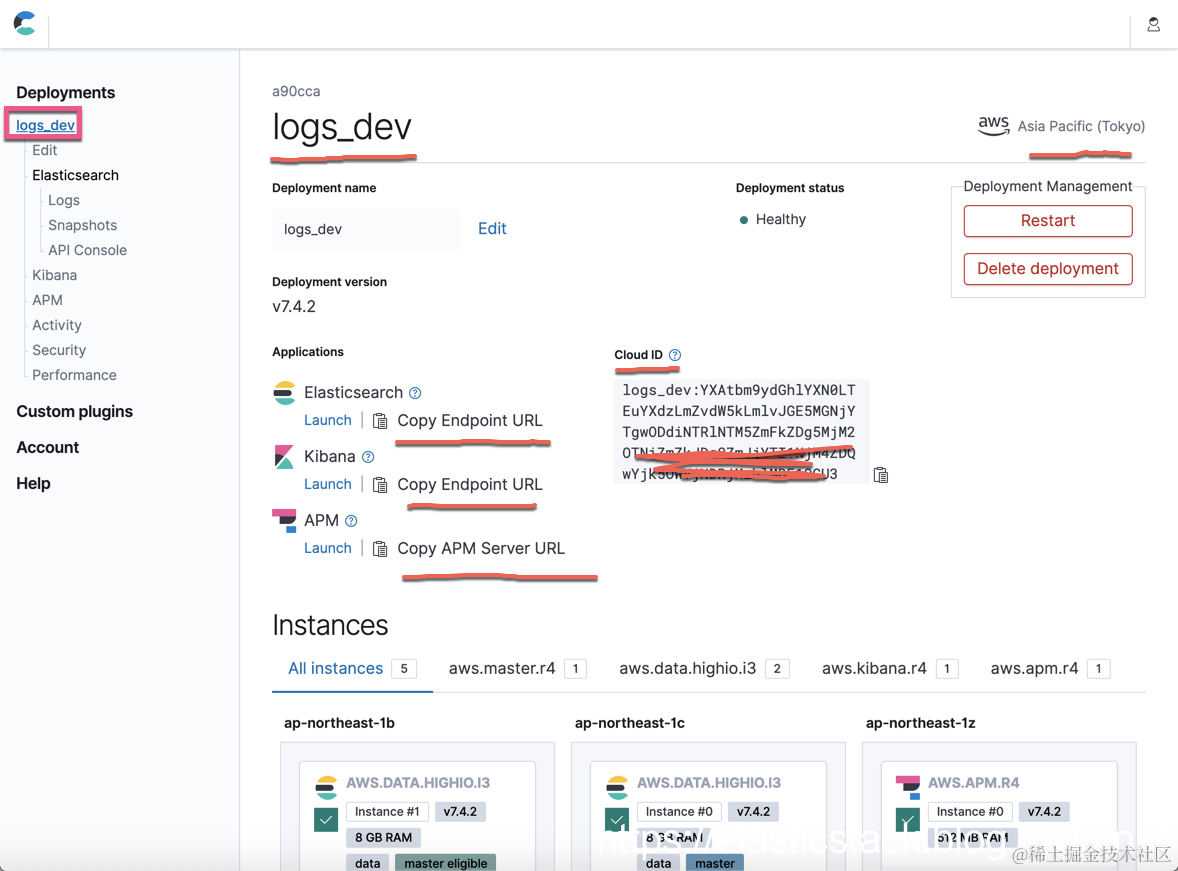Click the AWS.APM.R4 instance title
Viewport: 1178px width, 871px height.
click(x=974, y=783)
